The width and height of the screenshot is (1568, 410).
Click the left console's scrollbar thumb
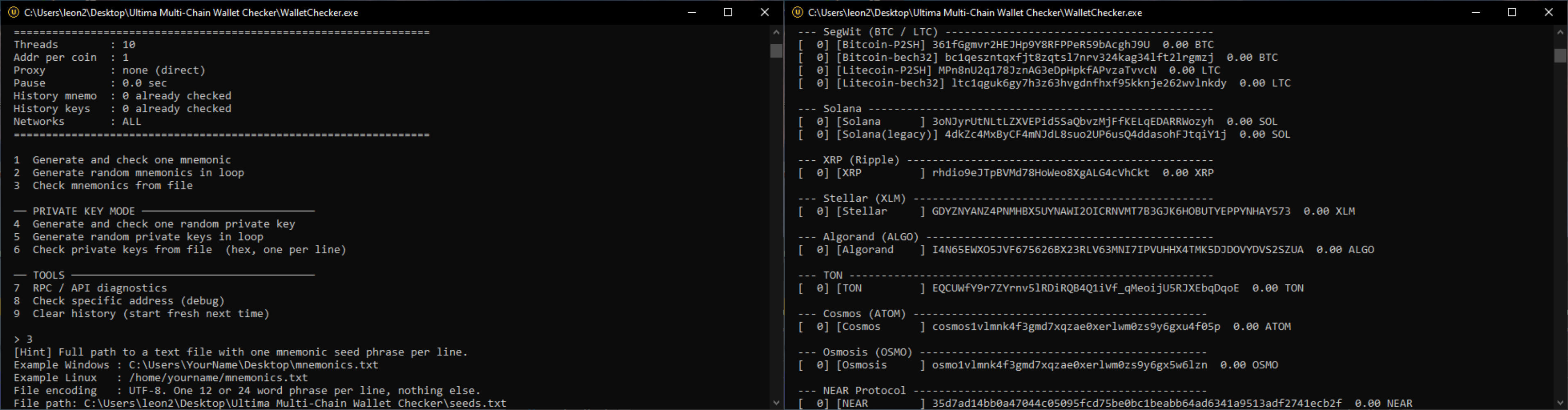776,50
